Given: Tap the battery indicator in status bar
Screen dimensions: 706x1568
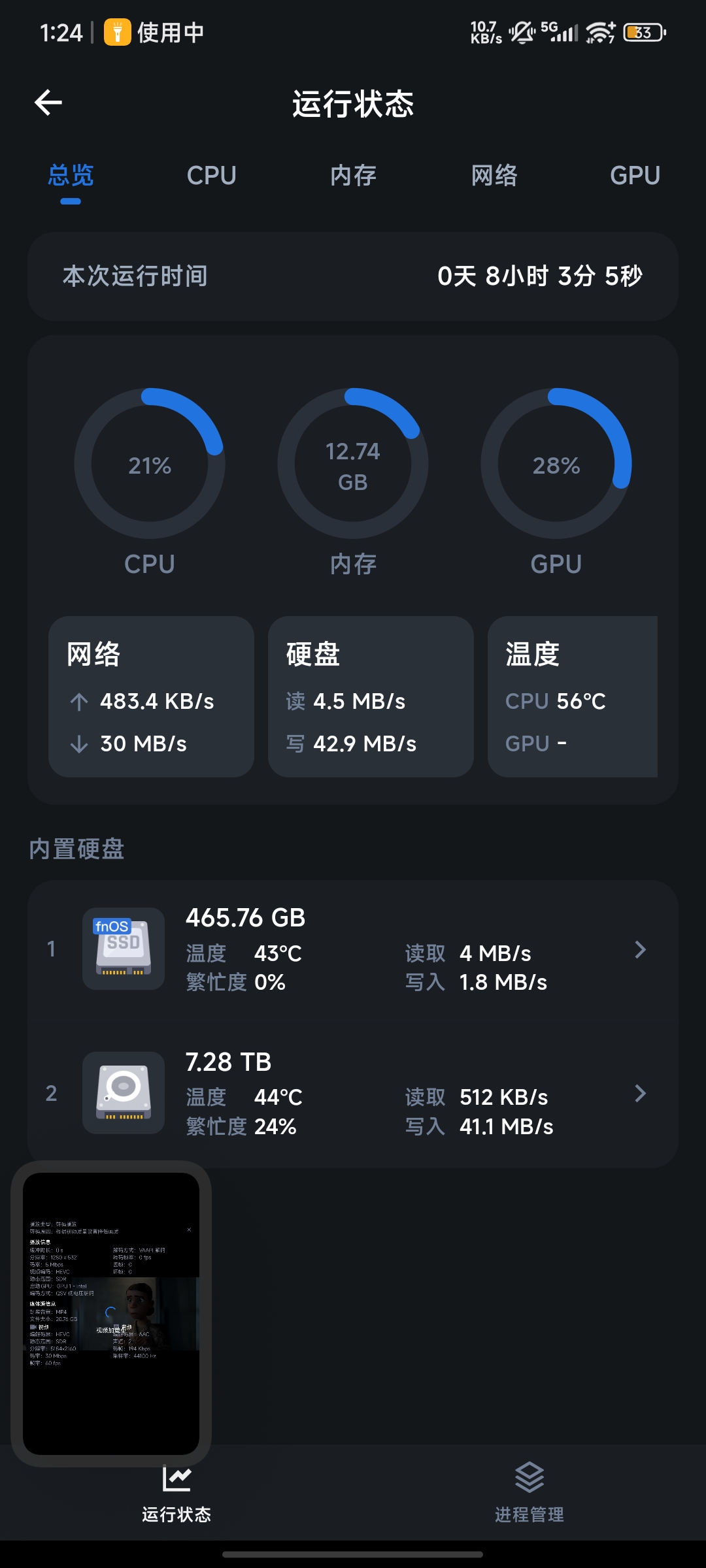Looking at the screenshot, I should 645,32.
